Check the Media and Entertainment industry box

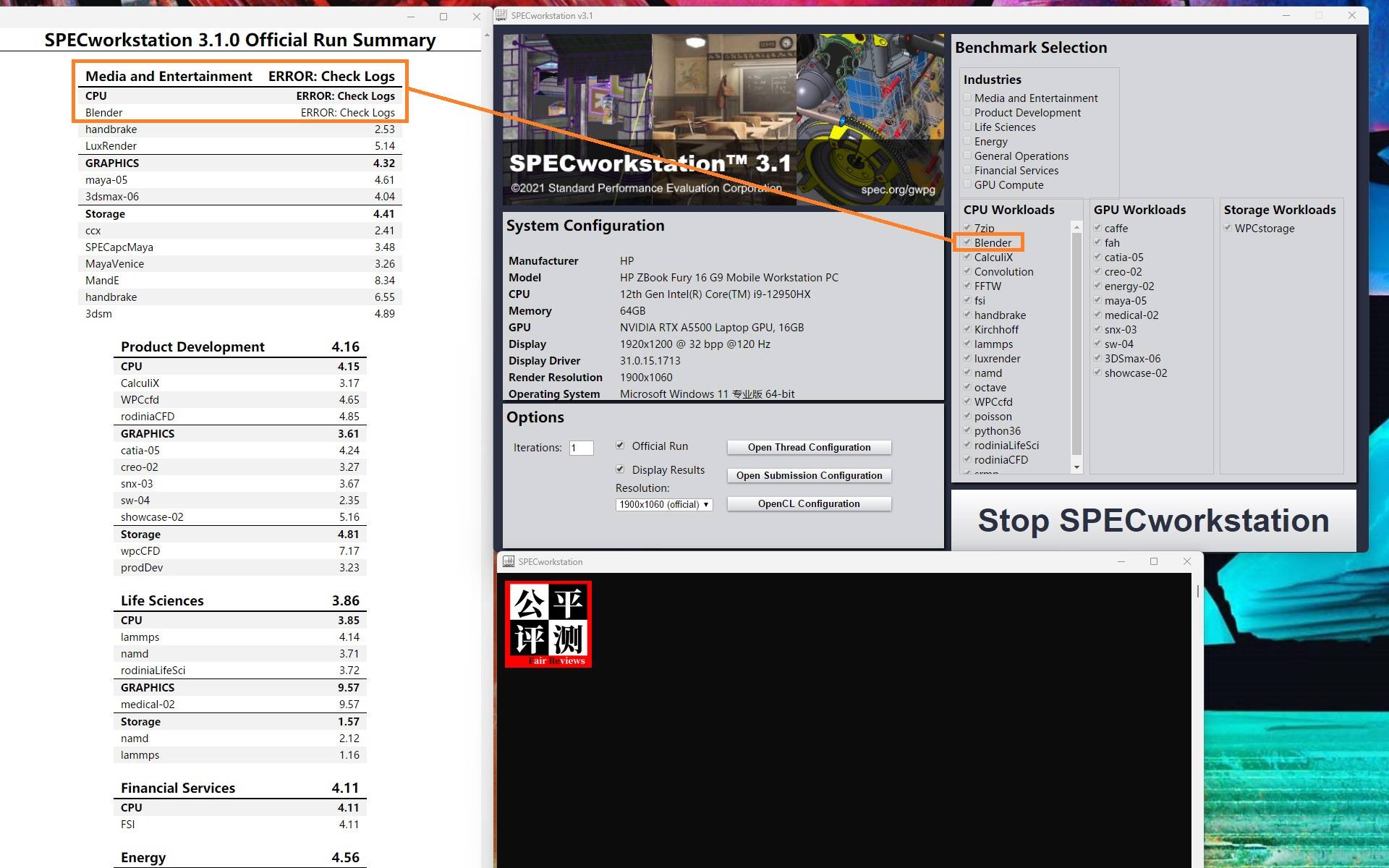[x=967, y=98]
